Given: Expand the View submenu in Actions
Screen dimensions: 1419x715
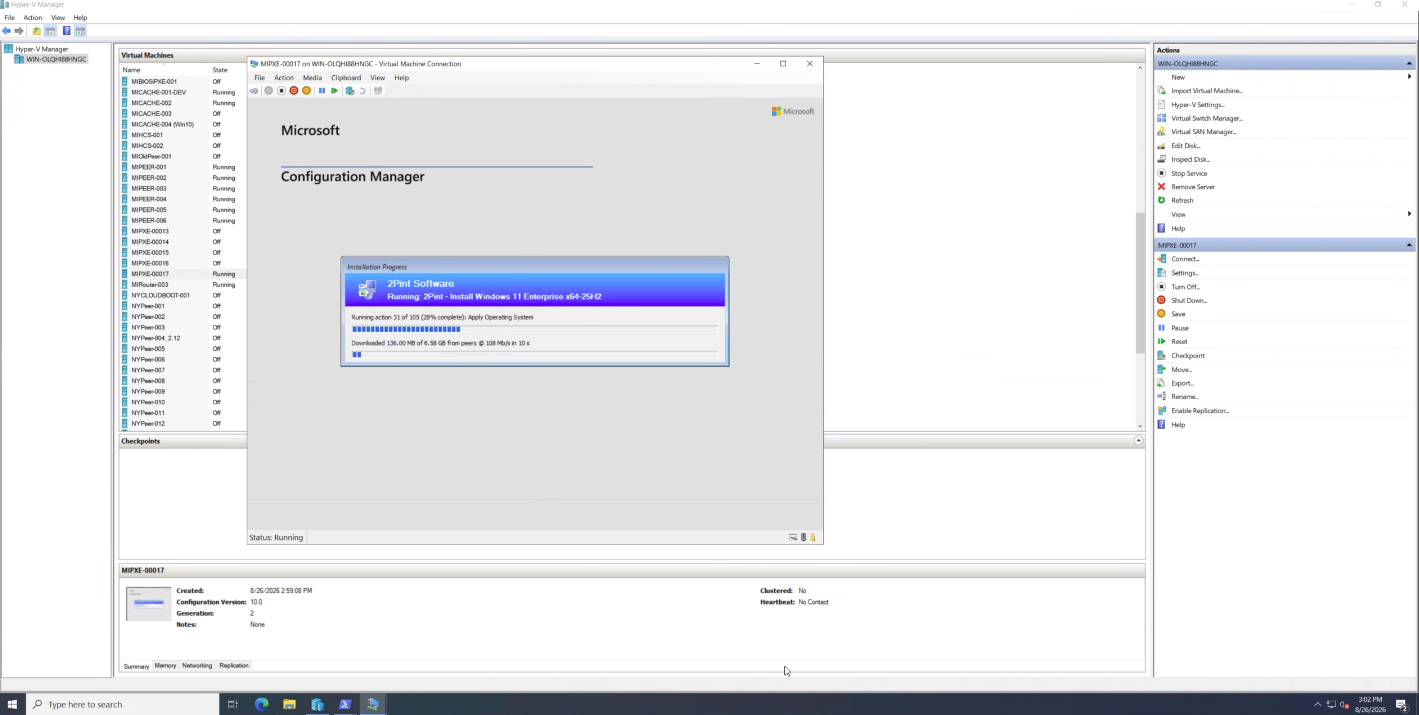Looking at the screenshot, I should tap(1409, 214).
